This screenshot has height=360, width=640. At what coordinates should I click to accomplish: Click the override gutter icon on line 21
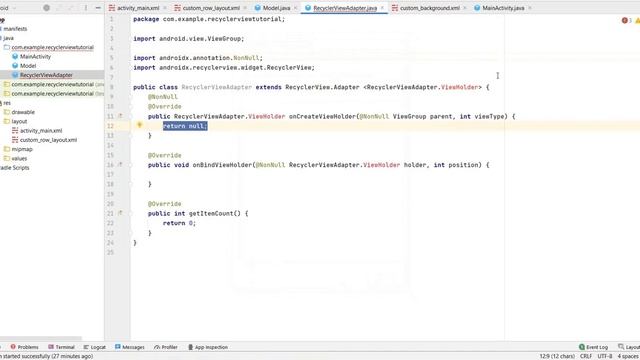point(120,213)
